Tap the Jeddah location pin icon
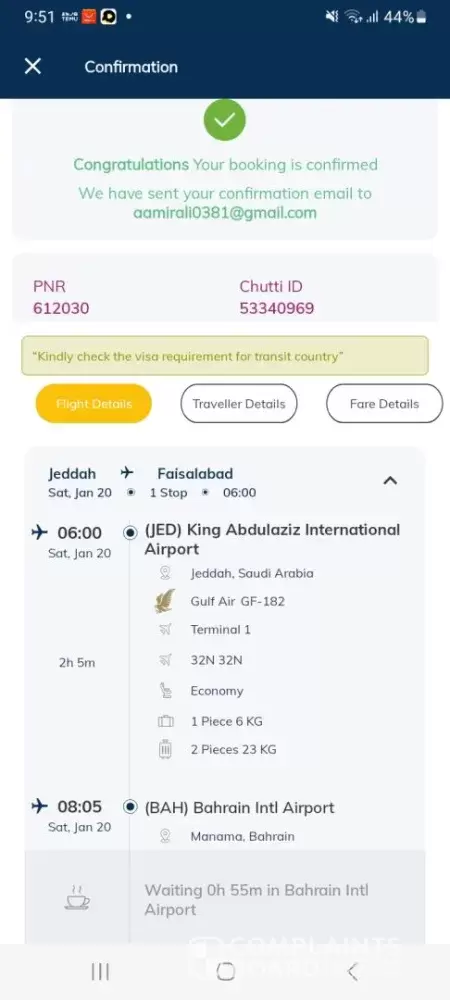 pos(165,573)
